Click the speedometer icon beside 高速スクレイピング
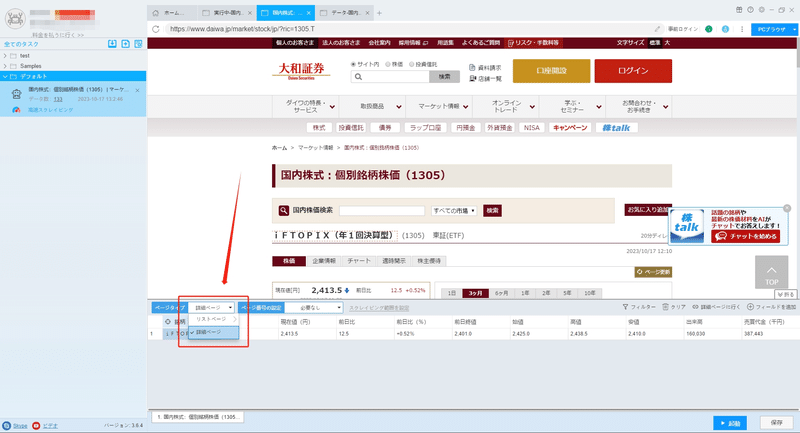 (x=16, y=110)
